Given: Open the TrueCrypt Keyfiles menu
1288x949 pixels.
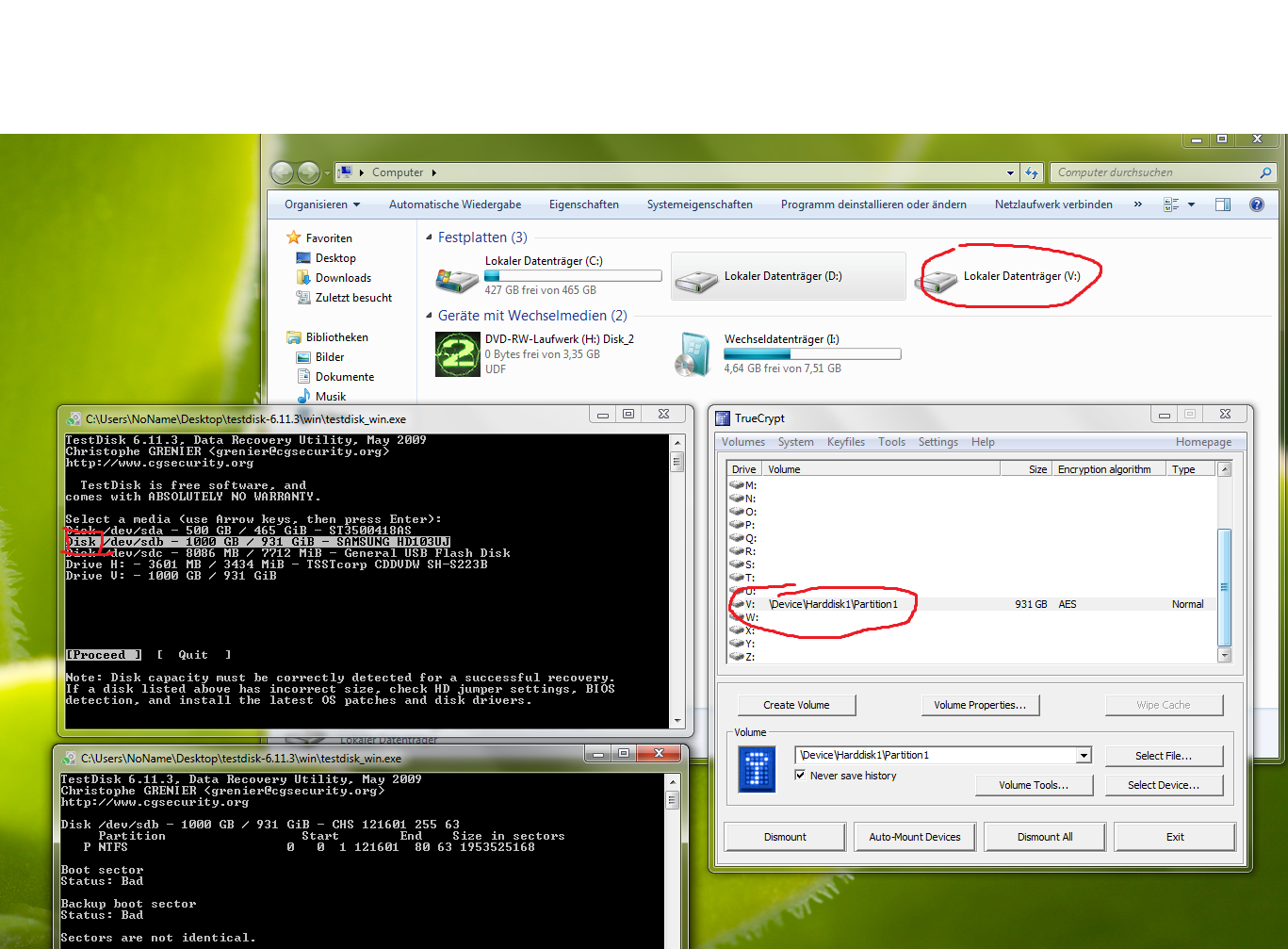Looking at the screenshot, I should pyautogui.click(x=846, y=442).
